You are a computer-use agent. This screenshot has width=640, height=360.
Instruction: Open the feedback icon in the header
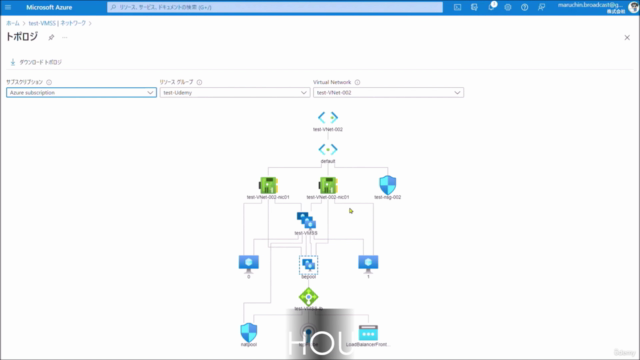coord(541,7)
